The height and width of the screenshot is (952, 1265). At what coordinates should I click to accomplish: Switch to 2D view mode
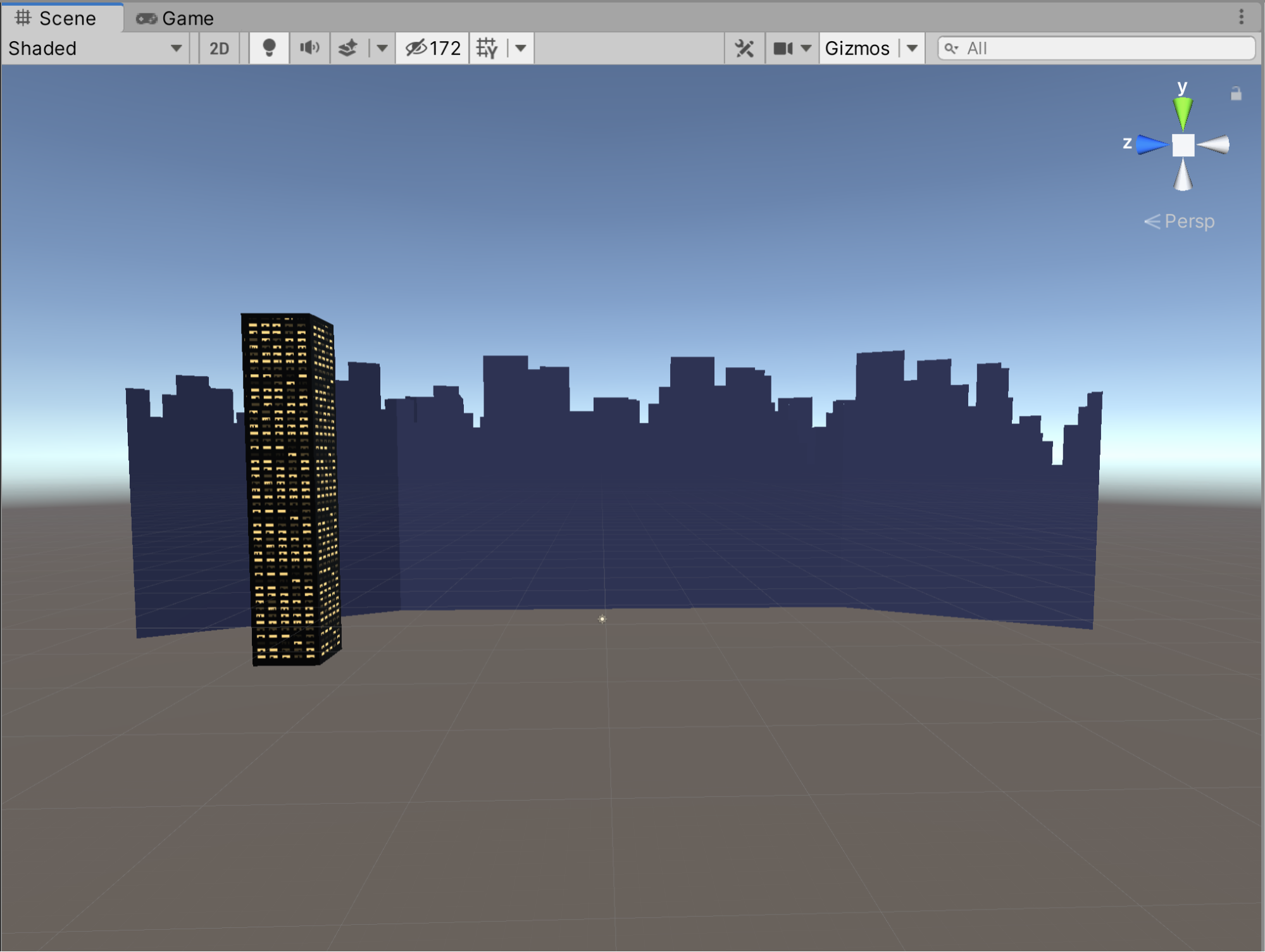click(x=218, y=48)
